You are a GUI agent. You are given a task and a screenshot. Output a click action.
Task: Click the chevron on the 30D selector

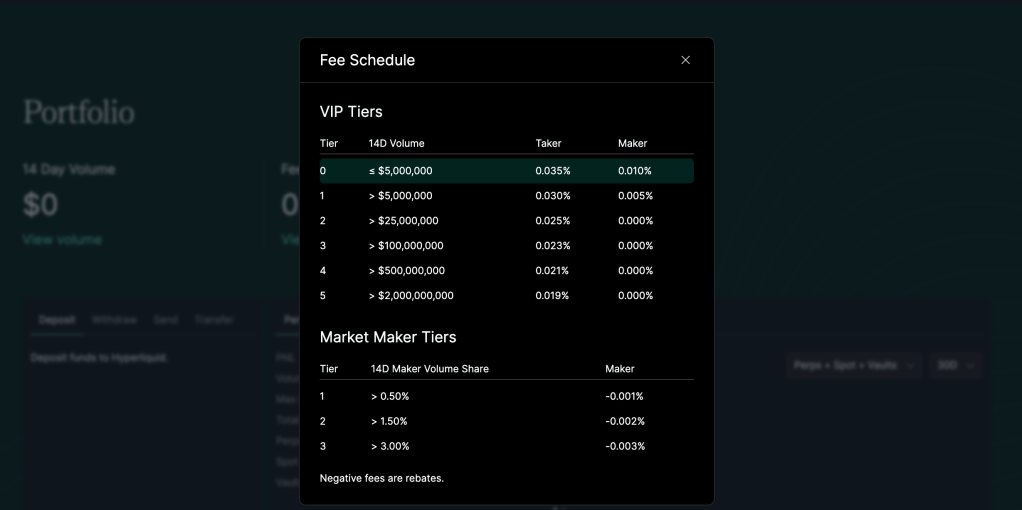click(970, 366)
